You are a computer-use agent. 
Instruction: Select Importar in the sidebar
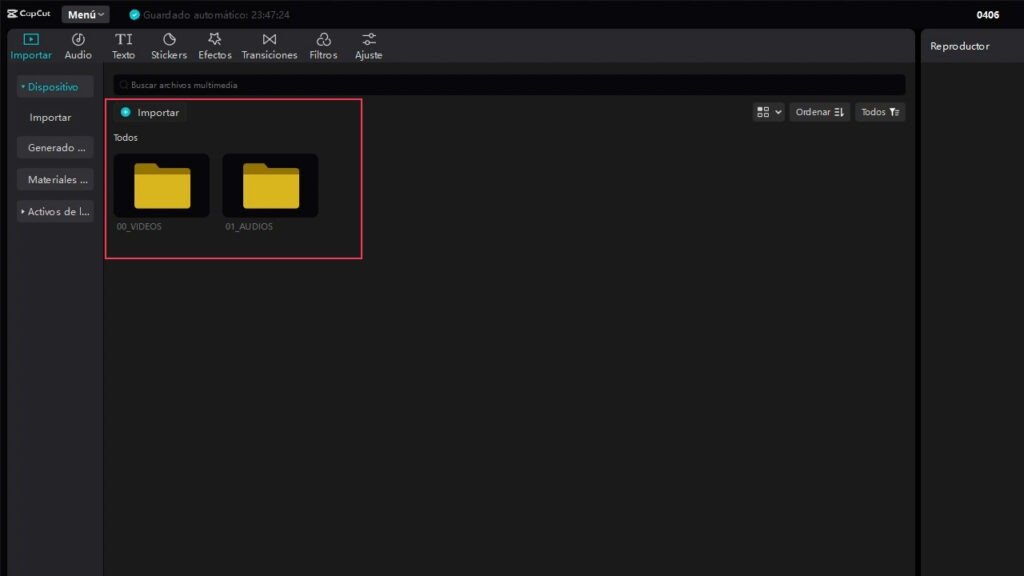pos(50,118)
